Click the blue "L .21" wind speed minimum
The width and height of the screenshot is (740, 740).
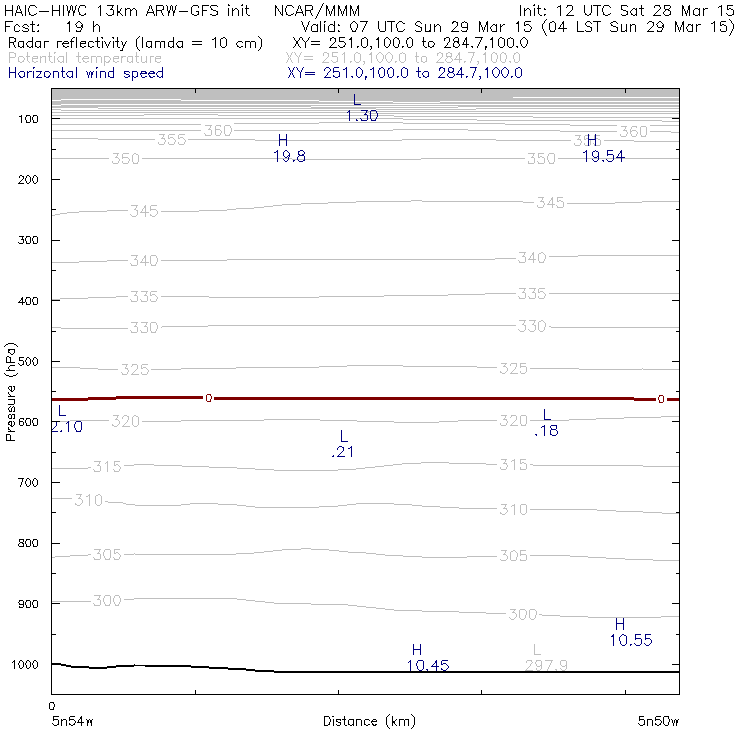pos(343,444)
